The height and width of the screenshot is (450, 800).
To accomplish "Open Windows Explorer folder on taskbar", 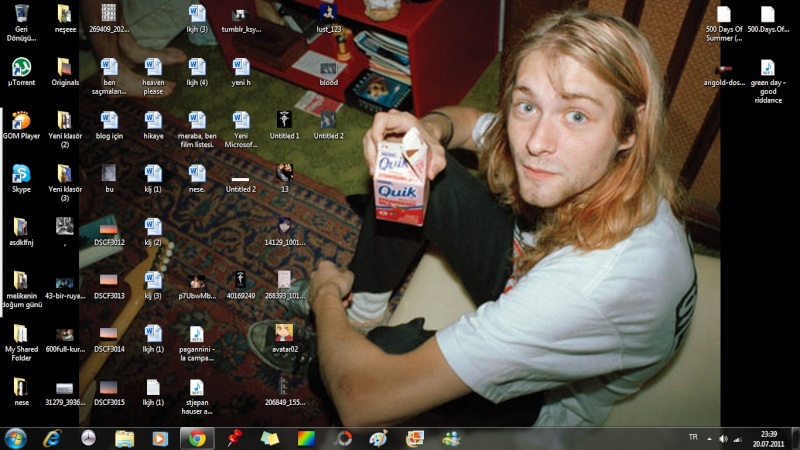I will coord(124,438).
